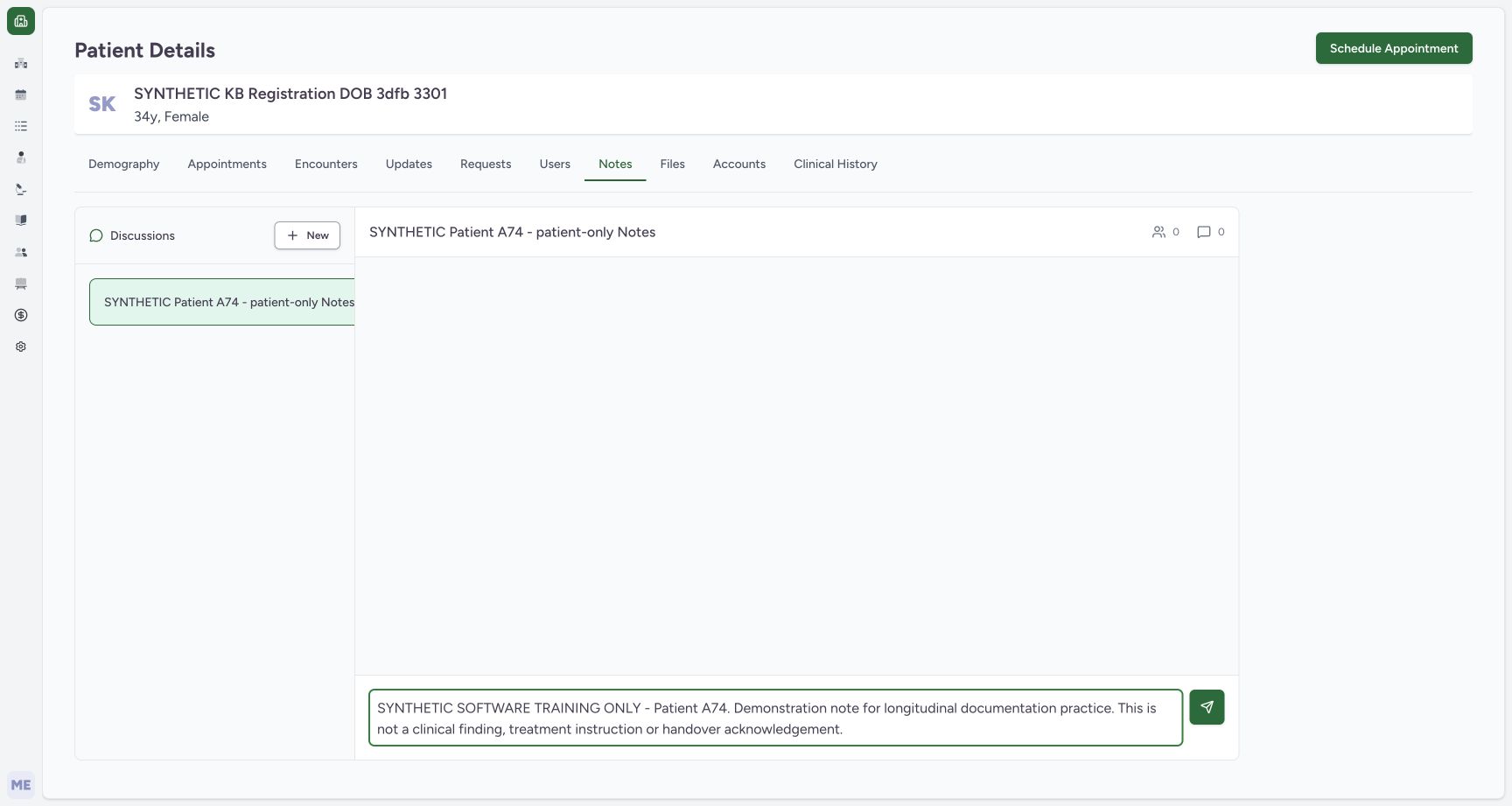The height and width of the screenshot is (806, 1512).
Task: Open the bed/board sidebar icon
Action: coord(21,284)
